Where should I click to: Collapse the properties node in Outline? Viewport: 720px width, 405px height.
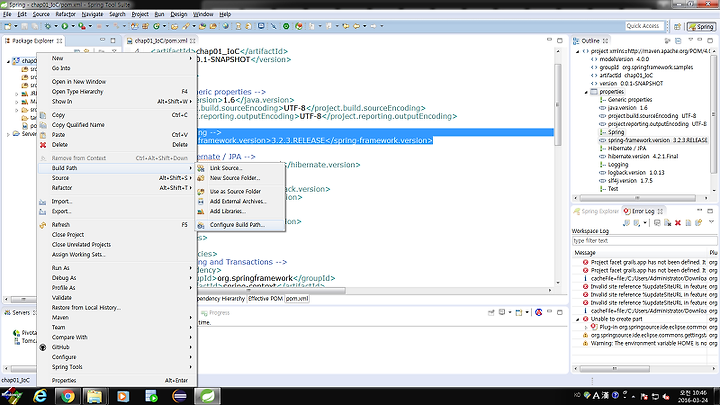[586, 92]
